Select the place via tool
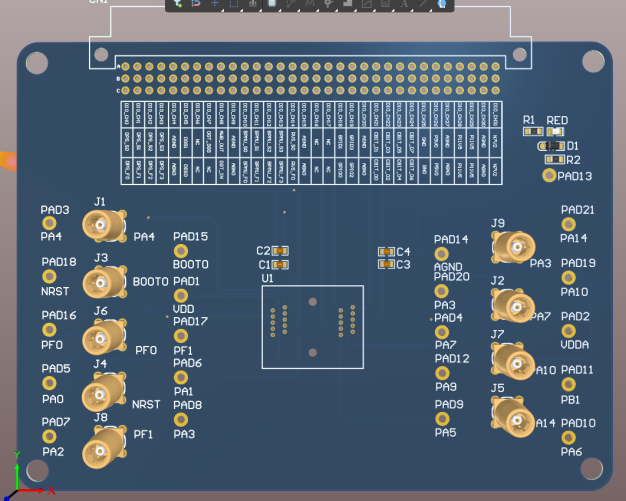Image resolution: width=626 pixels, height=501 pixels. click(x=328, y=5)
